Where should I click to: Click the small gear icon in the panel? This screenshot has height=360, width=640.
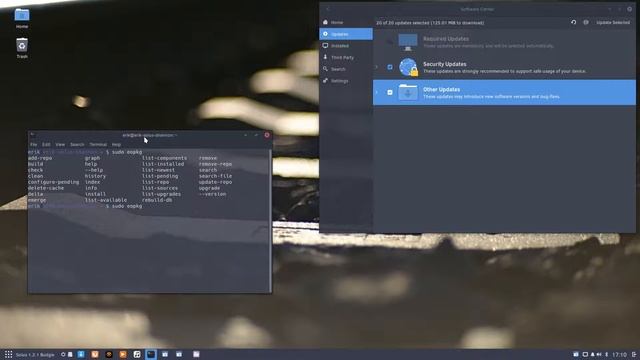coord(63,354)
